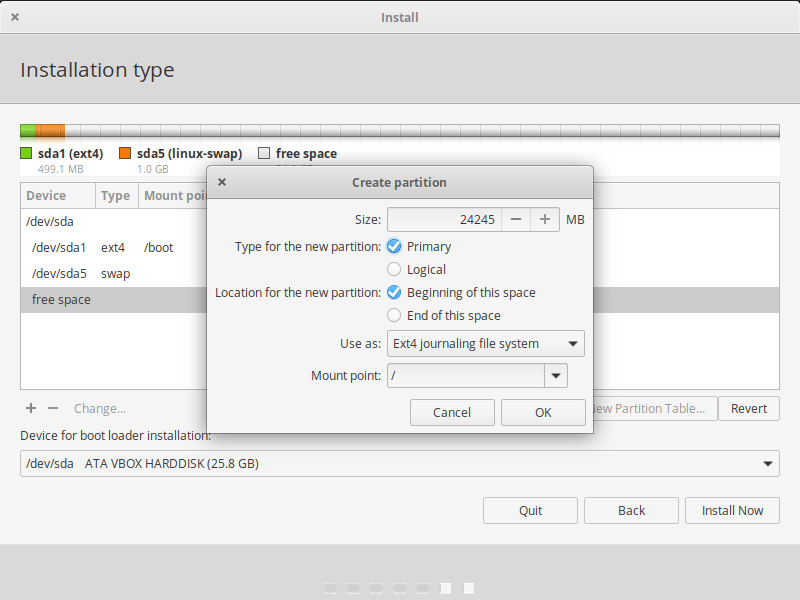Choose End of this space location
This screenshot has height=600, width=800.
(x=394, y=315)
